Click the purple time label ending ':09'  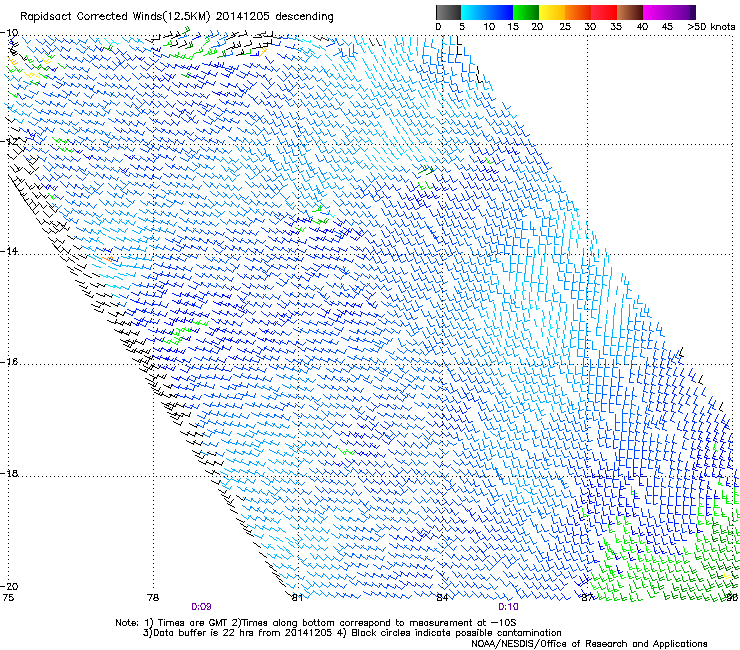[201, 607]
